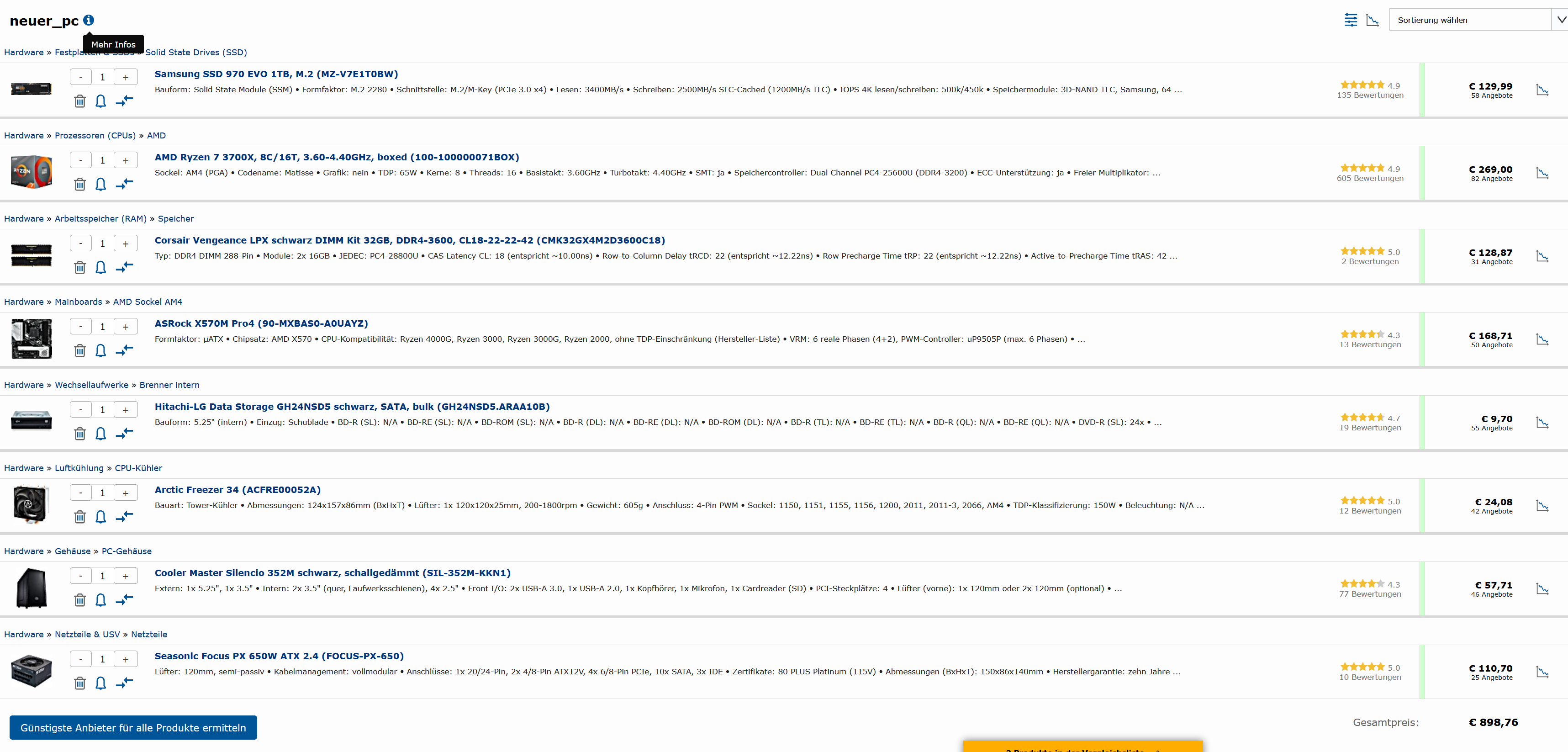Open Seasonic Focus PX 650W product link

coord(279,656)
